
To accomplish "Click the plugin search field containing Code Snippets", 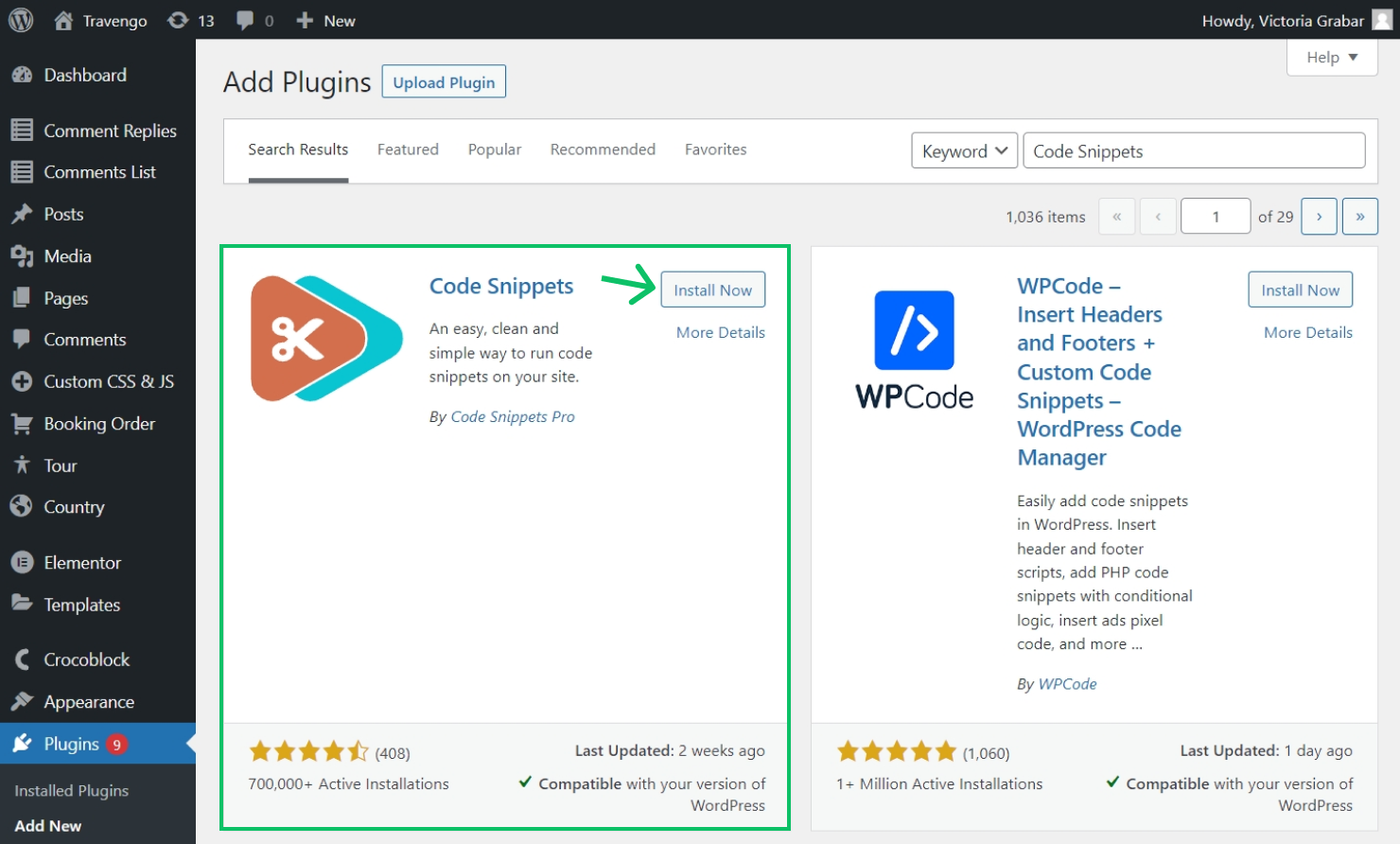I will pos(1194,150).
